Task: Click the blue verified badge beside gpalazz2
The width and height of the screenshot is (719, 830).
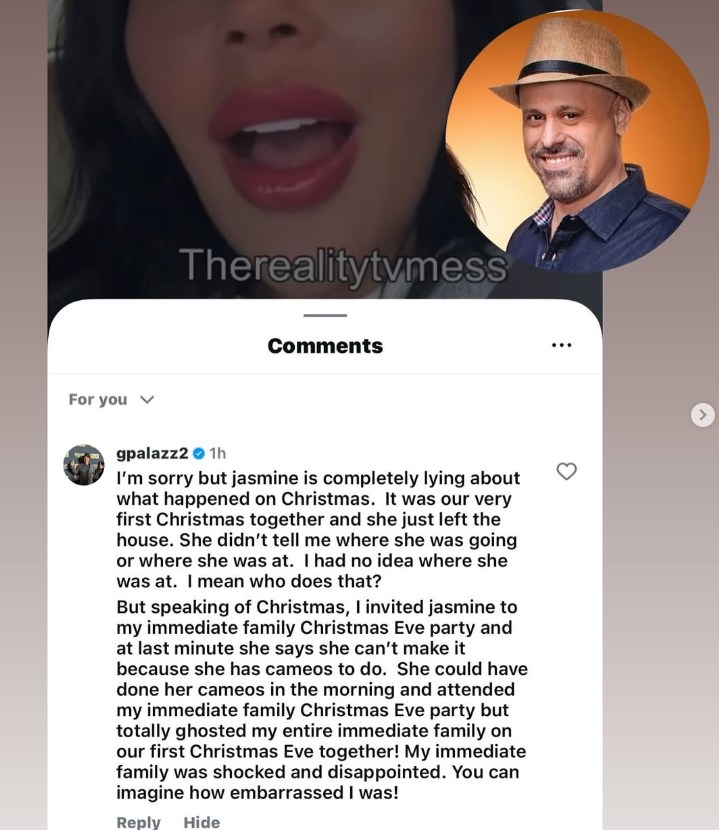Action: pos(199,454)
